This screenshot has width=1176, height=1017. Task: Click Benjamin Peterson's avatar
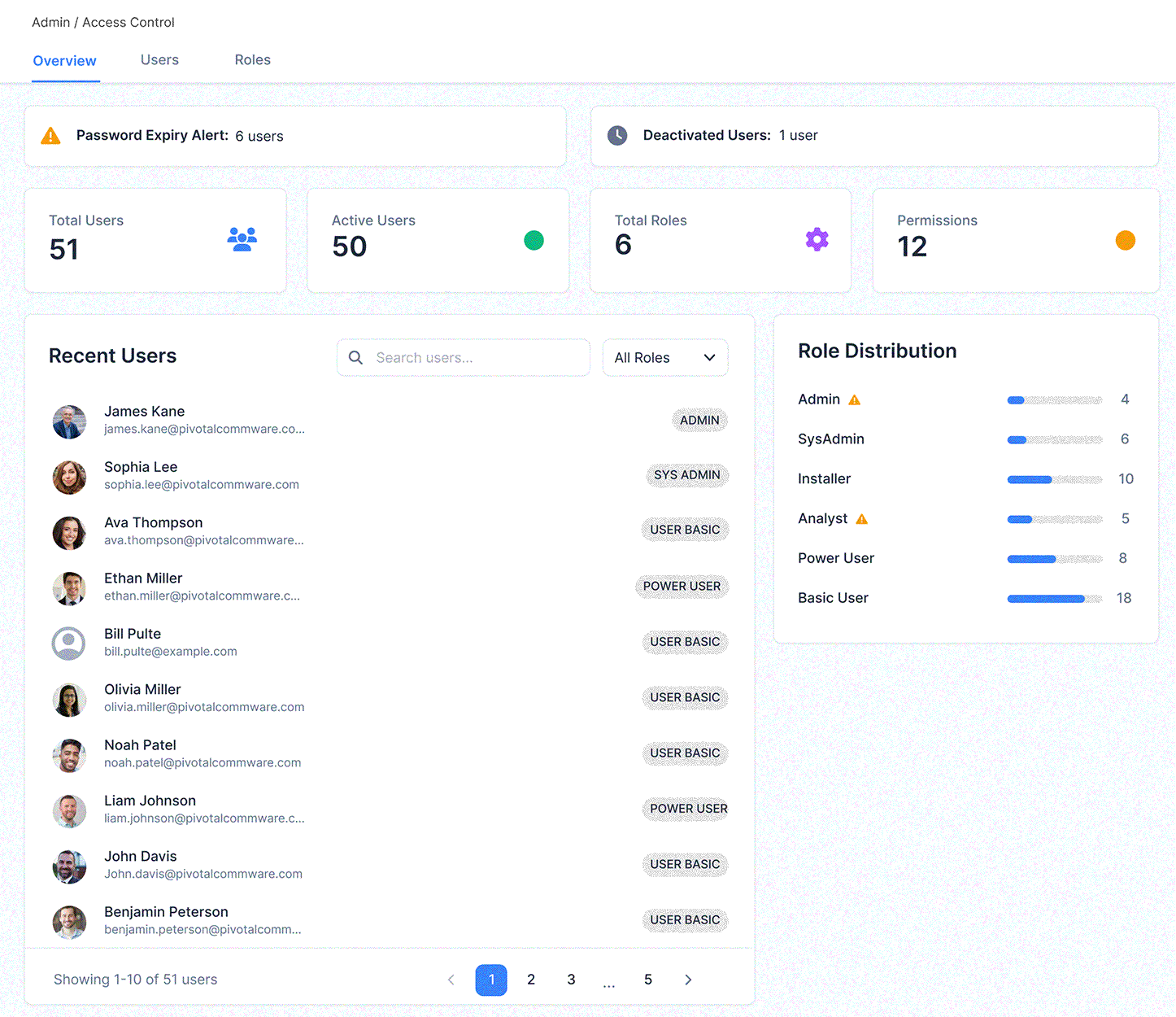coord(69,922)
